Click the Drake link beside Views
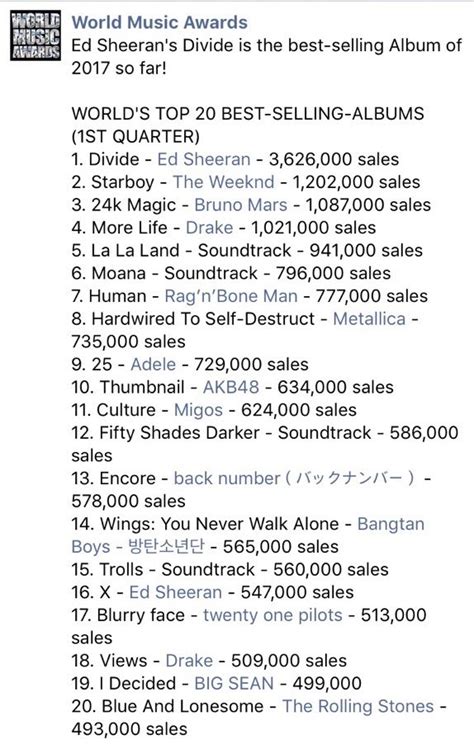The height and width of the screenshot is (749, 474). tap(189, 661)
